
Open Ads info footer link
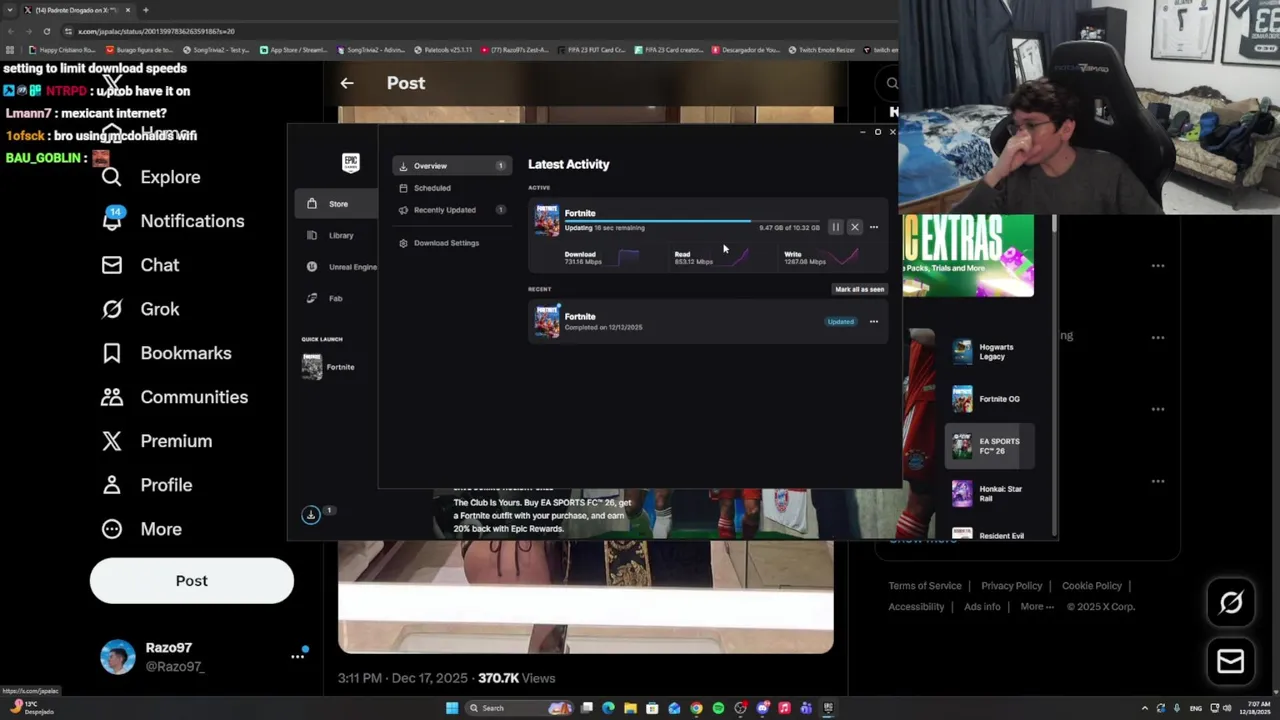tap(982, 607)
